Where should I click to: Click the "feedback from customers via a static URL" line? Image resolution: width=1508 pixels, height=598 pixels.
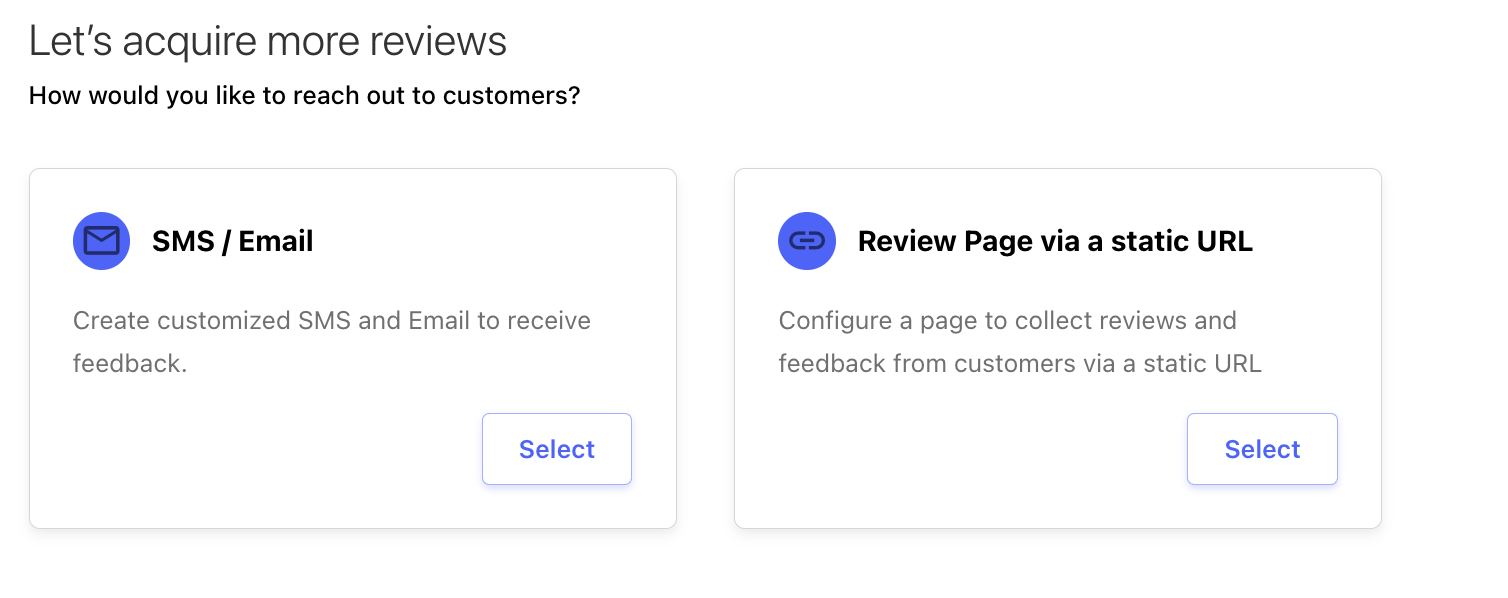(x=1020, y=363)
